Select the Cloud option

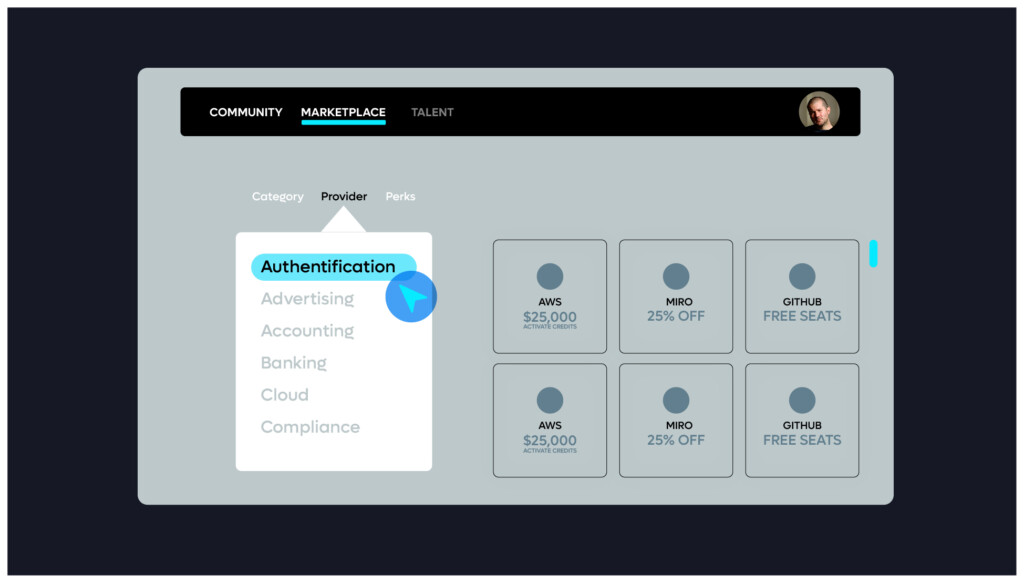(284, 395)
